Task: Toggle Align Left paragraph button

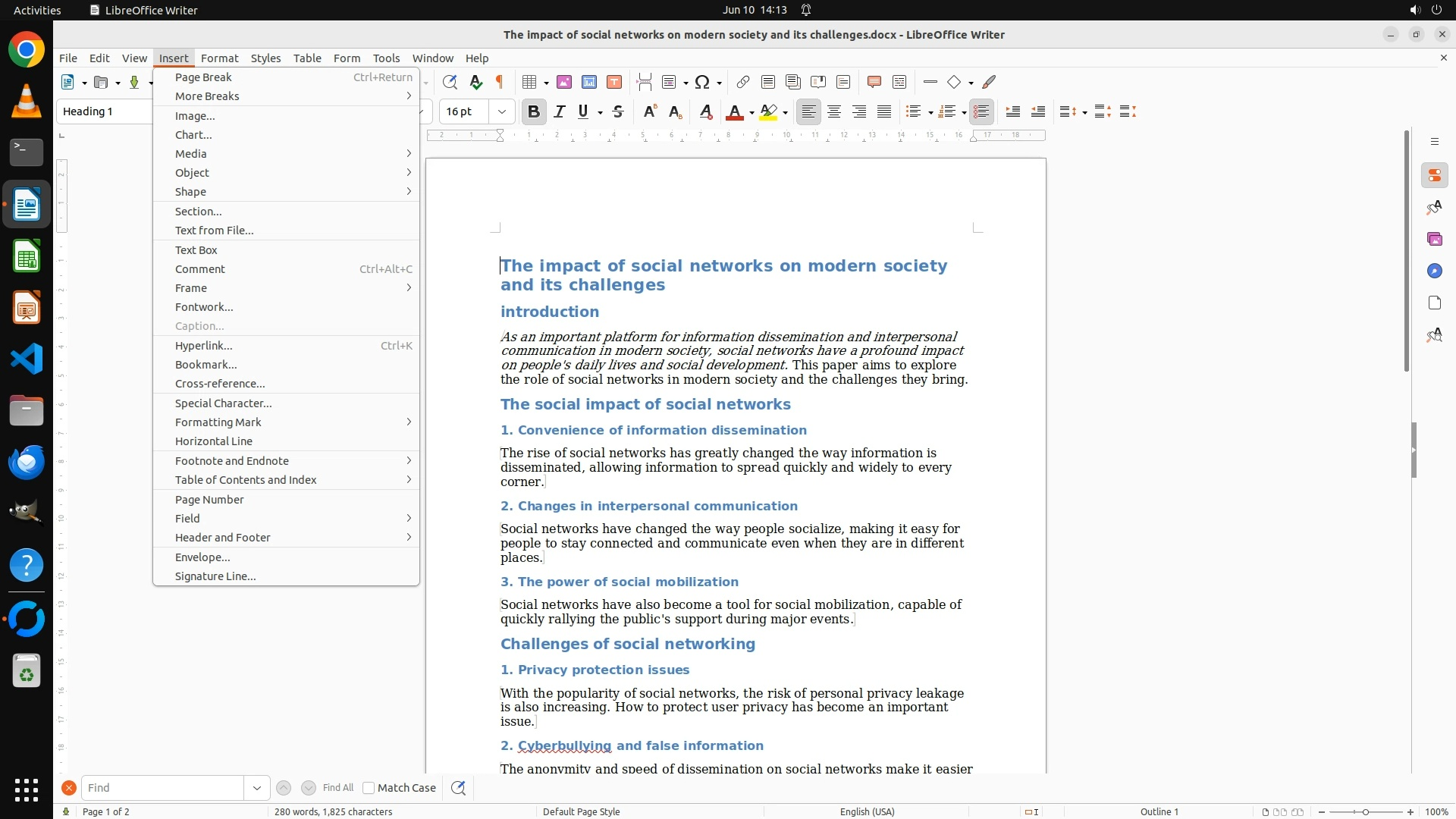Action: 809,111
